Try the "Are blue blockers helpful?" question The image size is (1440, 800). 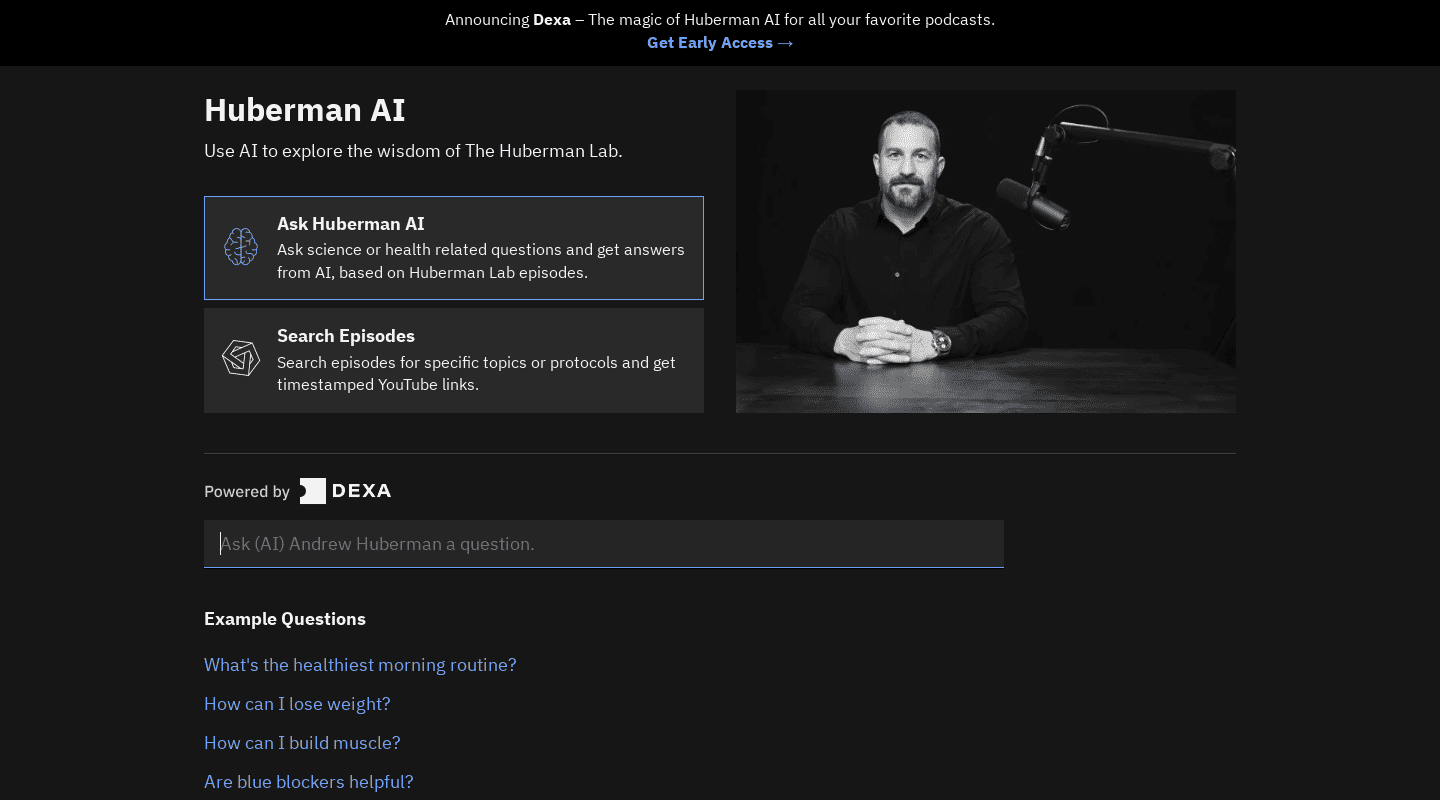coord(308,782)
